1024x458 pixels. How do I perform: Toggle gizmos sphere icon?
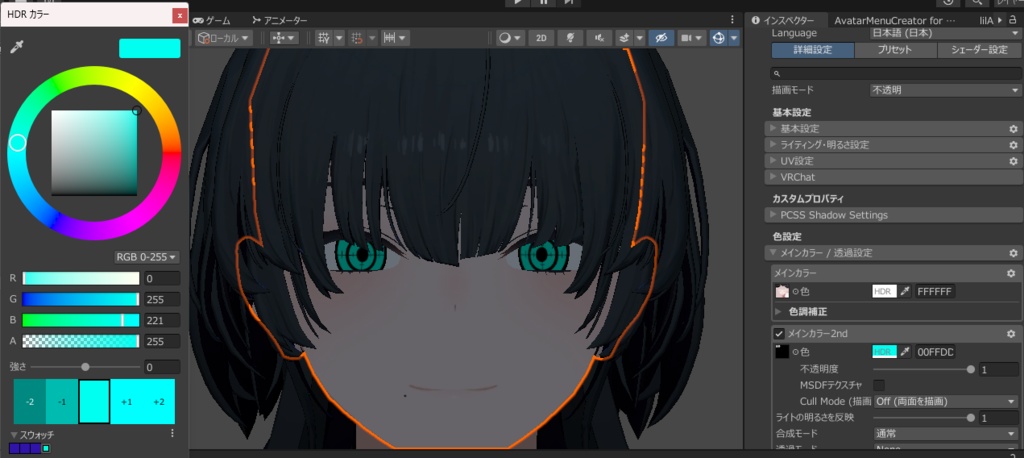[718, 38]
